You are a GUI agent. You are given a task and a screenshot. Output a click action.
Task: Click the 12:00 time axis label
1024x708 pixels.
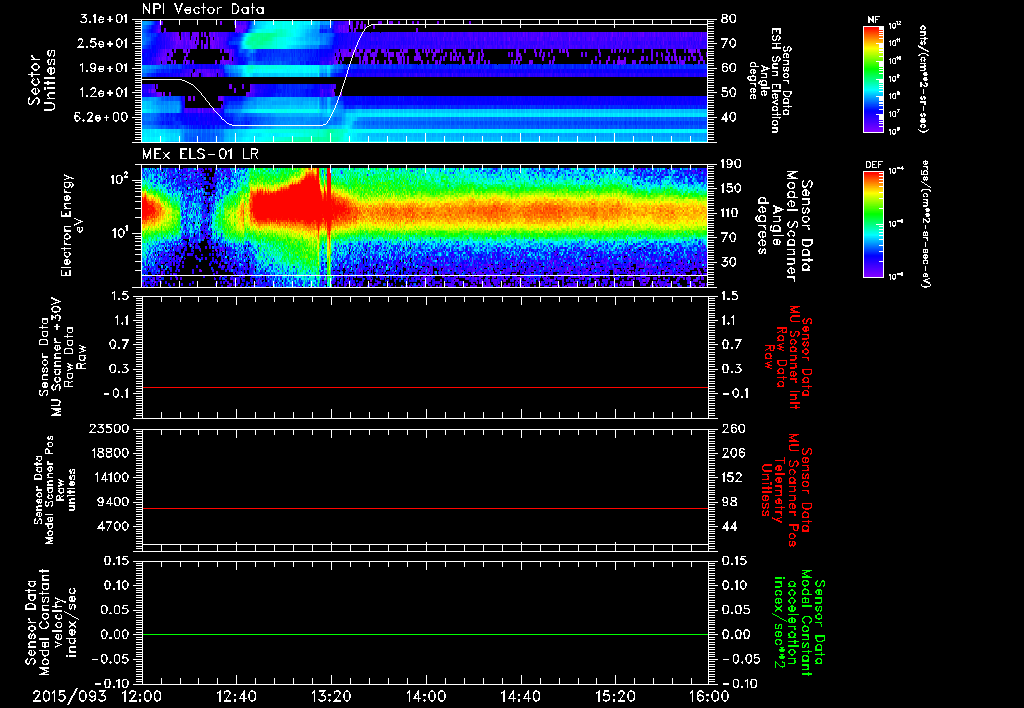[142, 697]
